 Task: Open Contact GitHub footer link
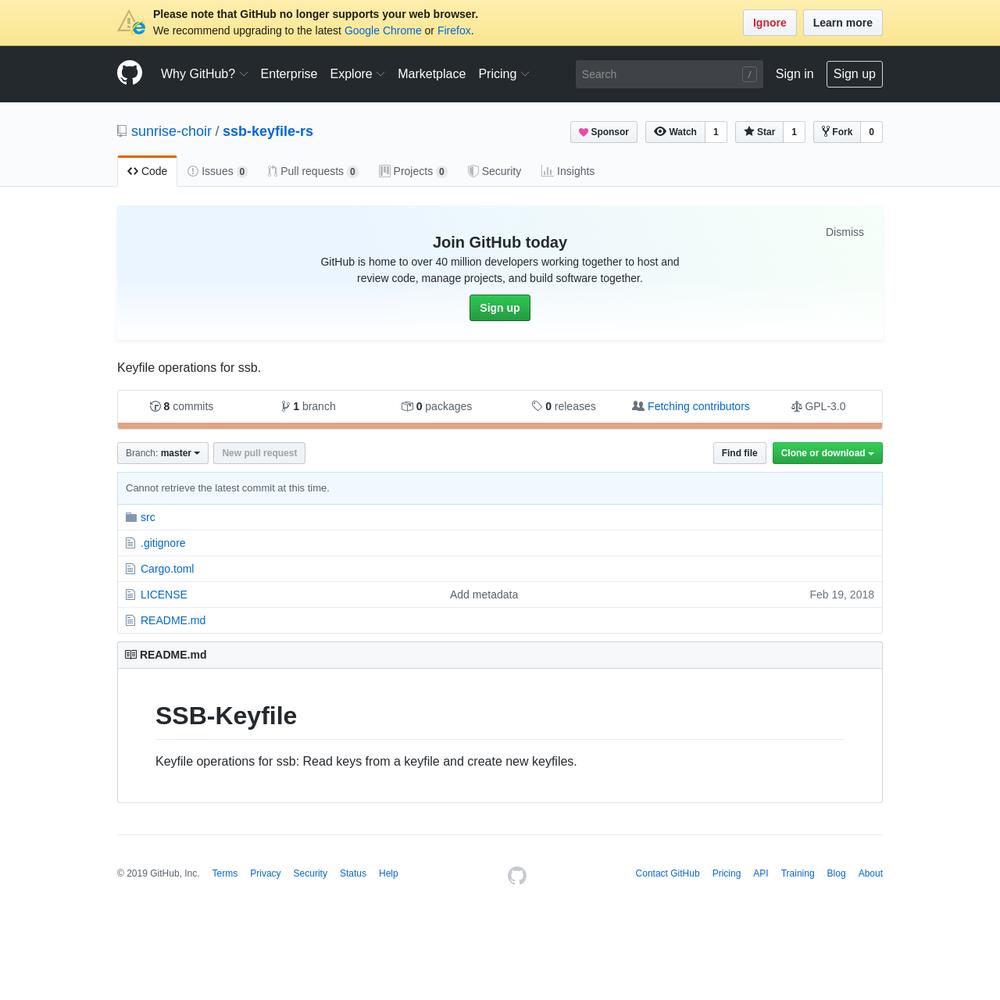667,873
